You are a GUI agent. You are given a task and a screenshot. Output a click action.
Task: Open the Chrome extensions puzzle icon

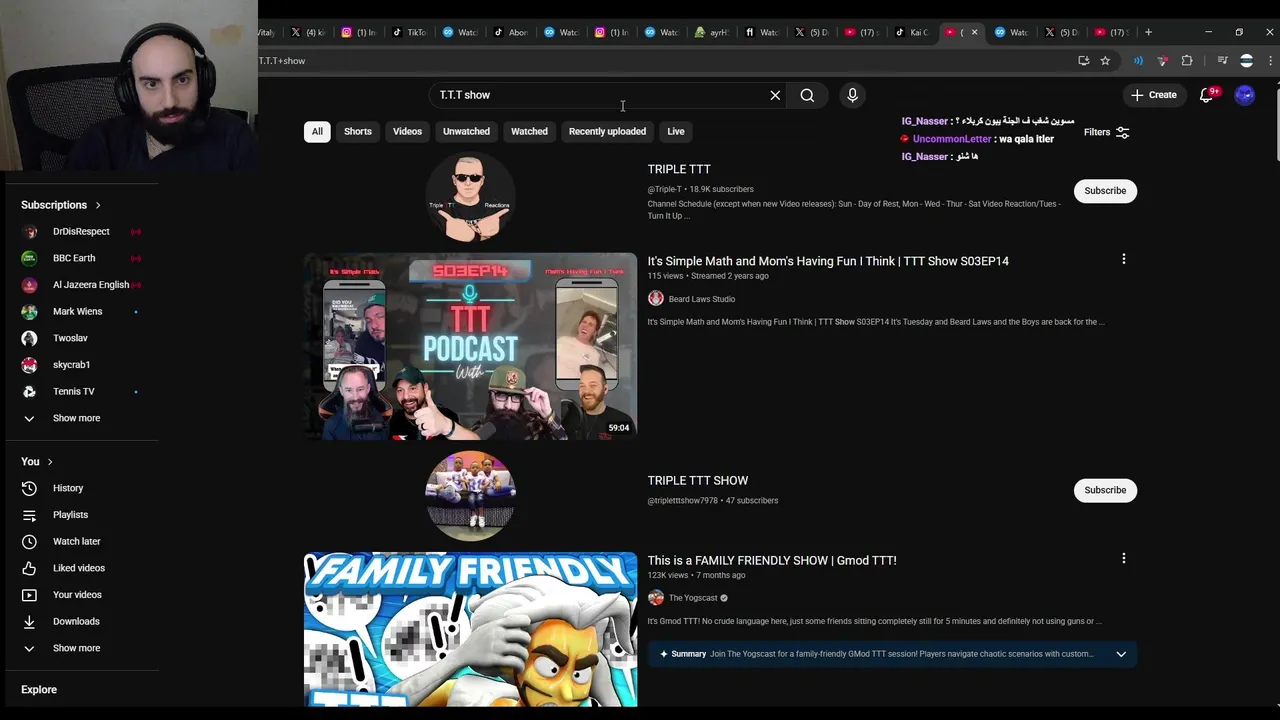pyautogui.click(x=1187, y=61)
